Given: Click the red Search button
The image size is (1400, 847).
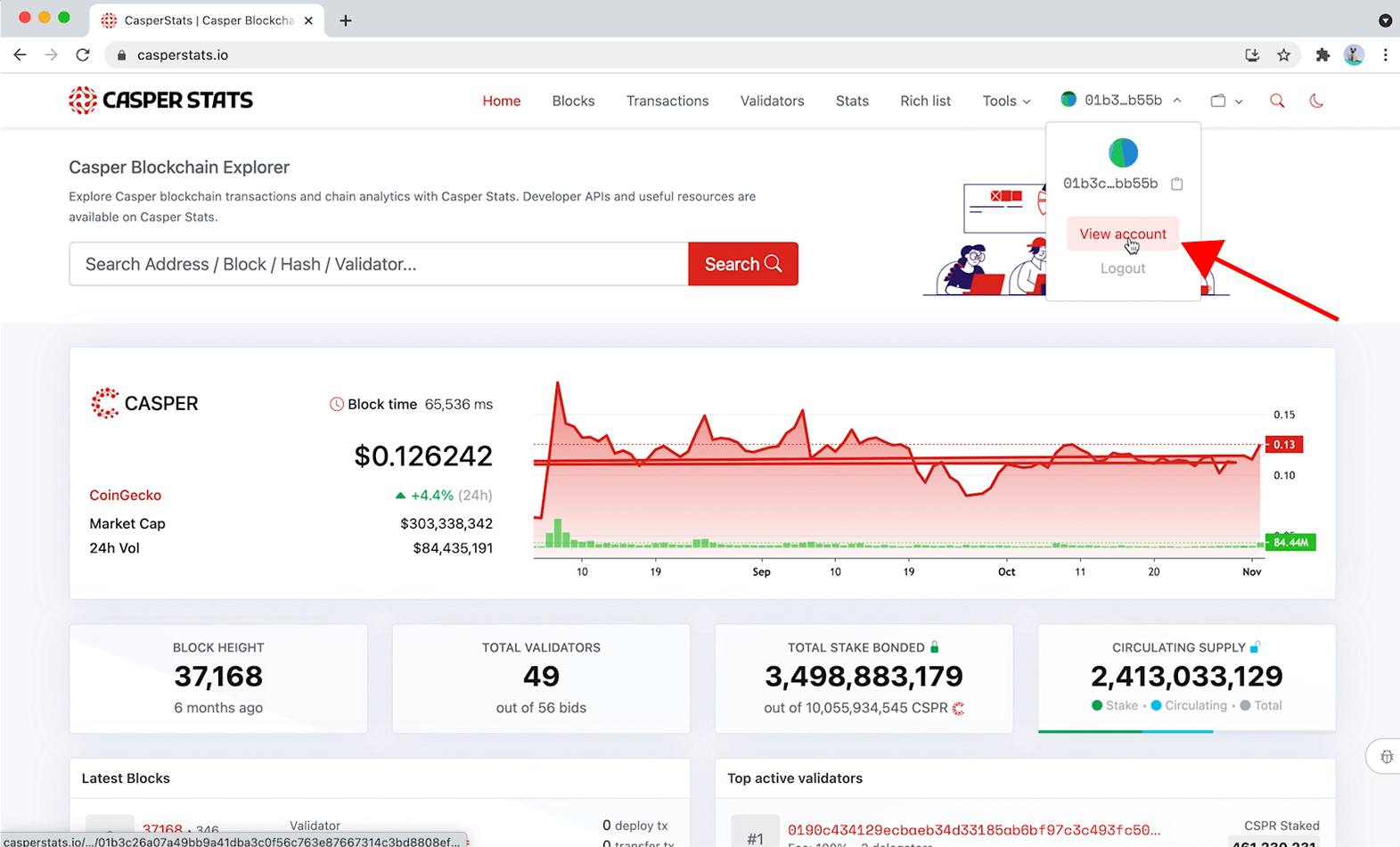Looking at the screenshot, I should 743,264.
